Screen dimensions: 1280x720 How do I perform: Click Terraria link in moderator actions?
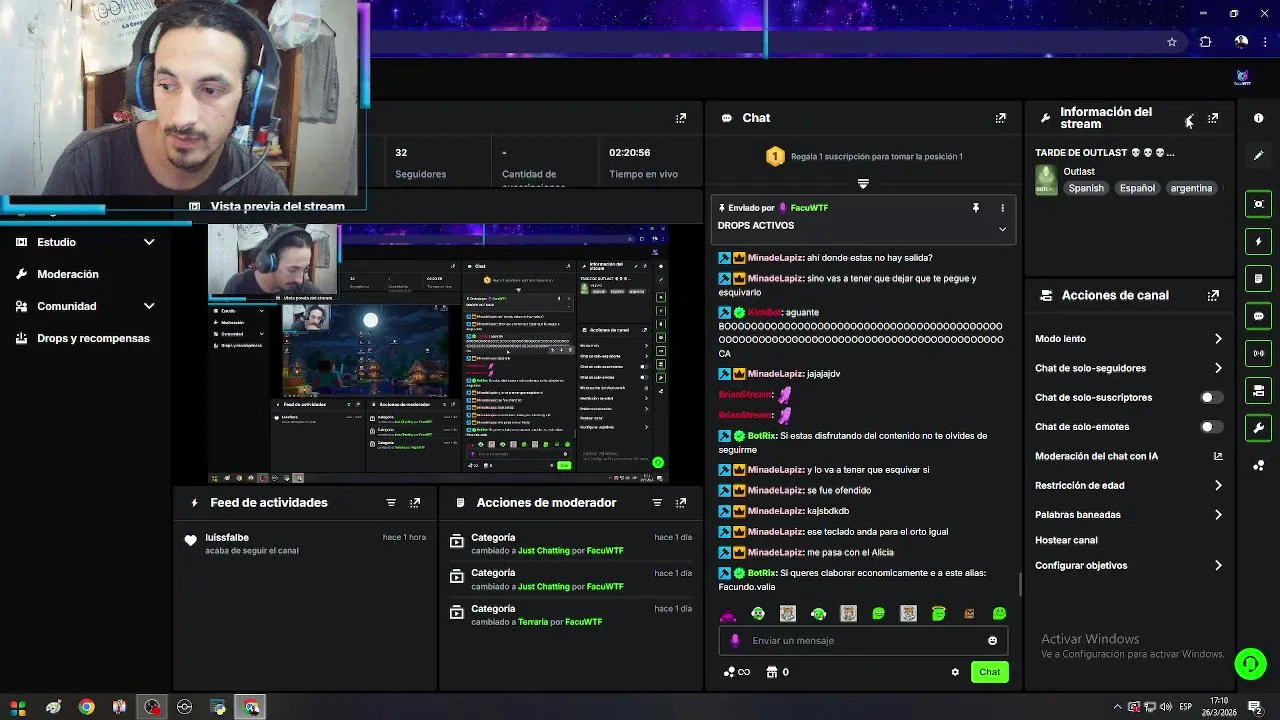click(533, 622)
